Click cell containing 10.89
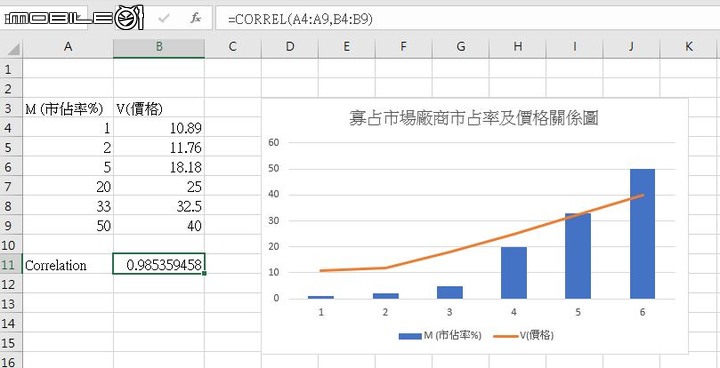The width and height of the screenshot is (720, 368). click(159, 128)
